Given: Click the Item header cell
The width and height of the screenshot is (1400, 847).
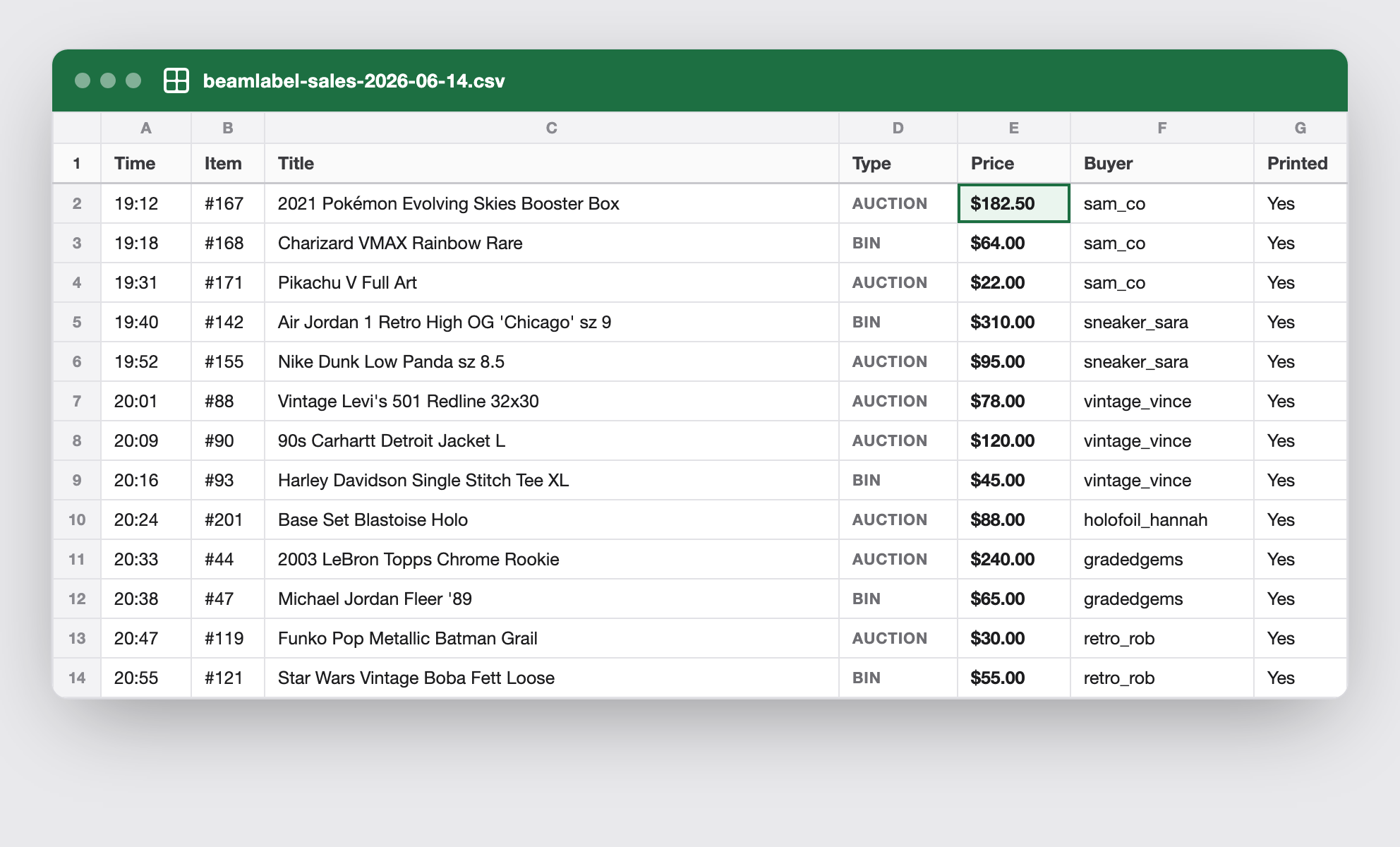Looking at the screenshot, I should (x=228, y=164).
